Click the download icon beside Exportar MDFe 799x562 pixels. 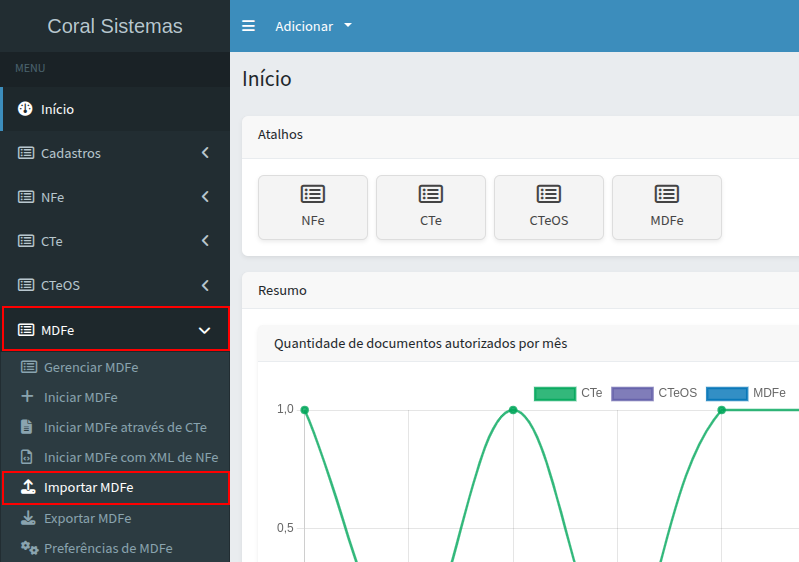pos(28,518)
